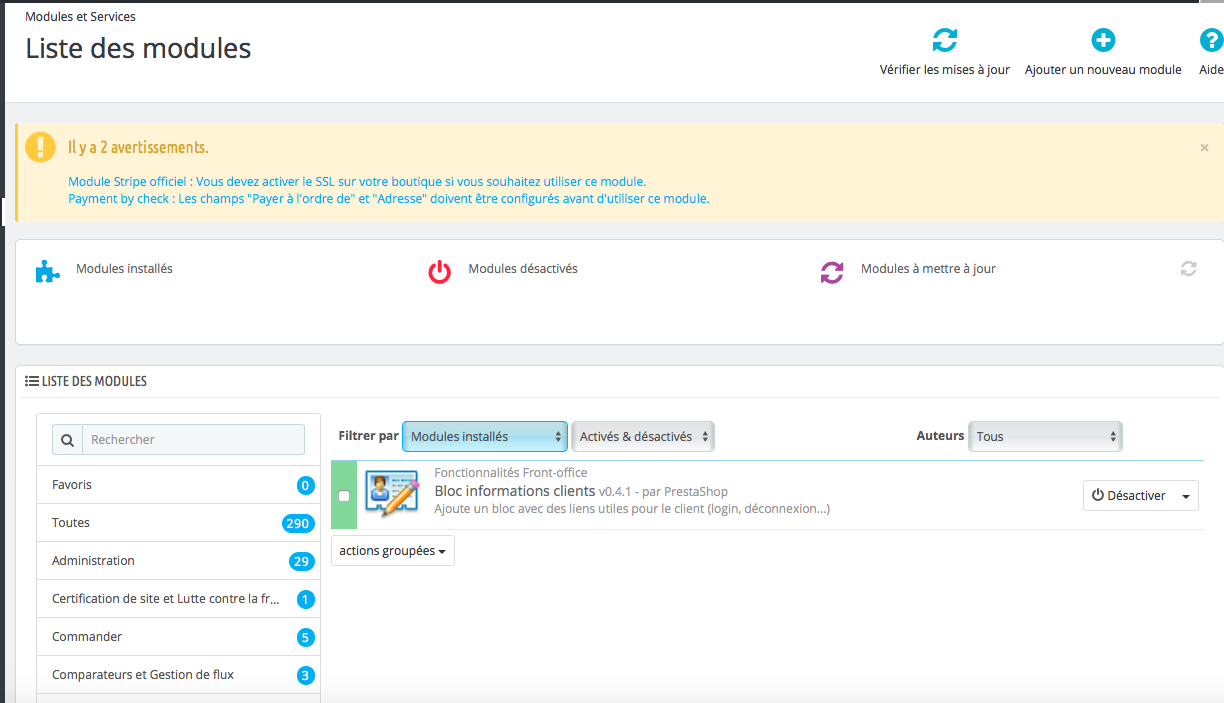Click the Commander count badge 5

click(306, 637)
